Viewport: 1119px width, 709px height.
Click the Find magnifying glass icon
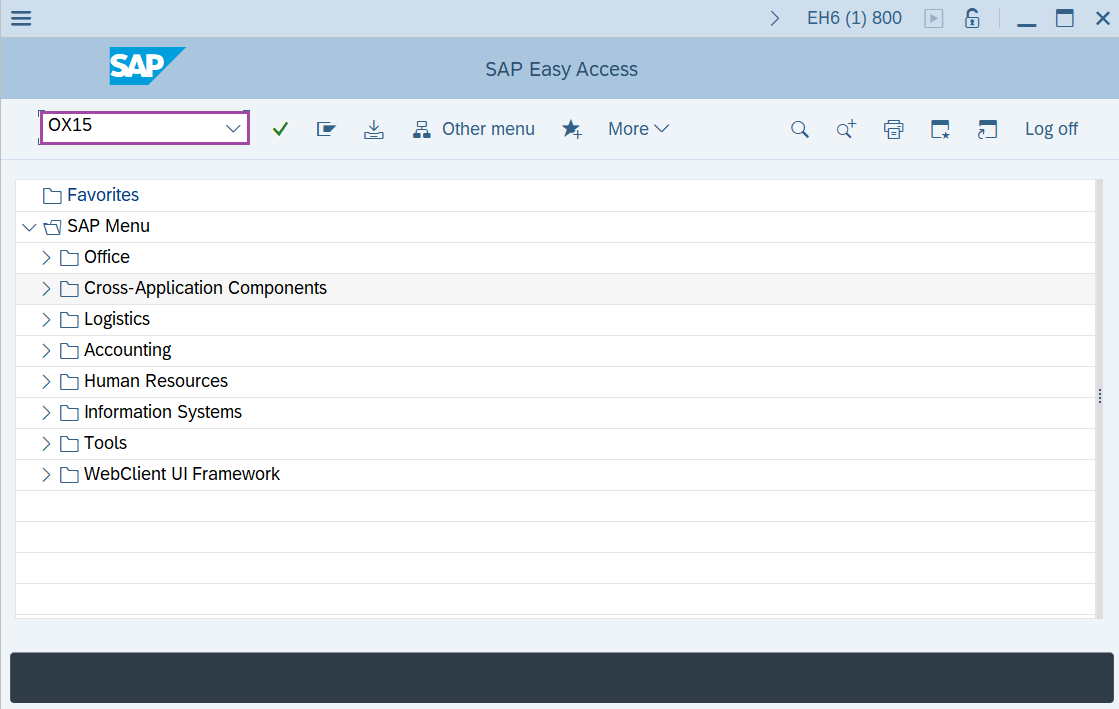pos(799,128)
